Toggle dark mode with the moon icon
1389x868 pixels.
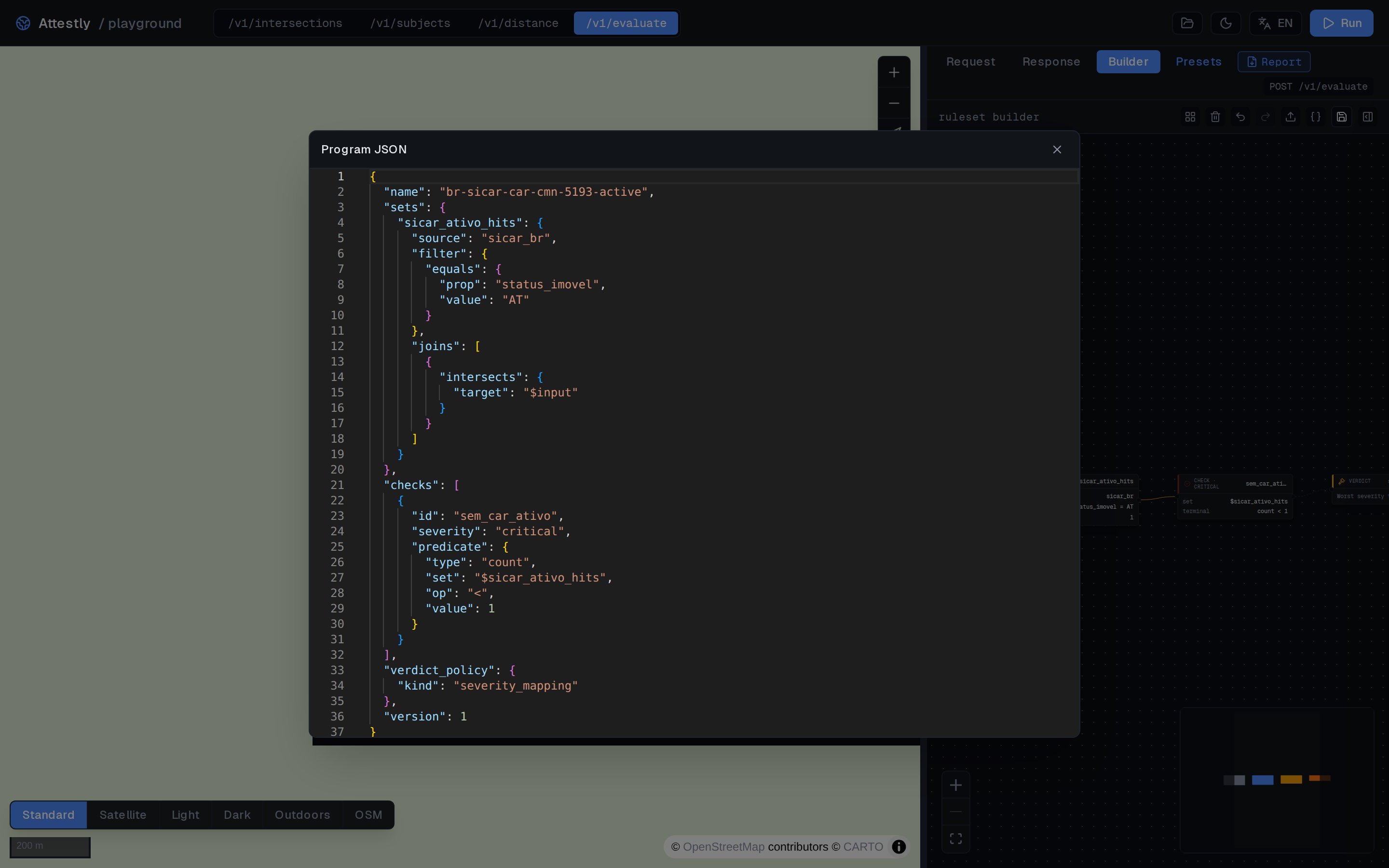(x=1226, y=23)
